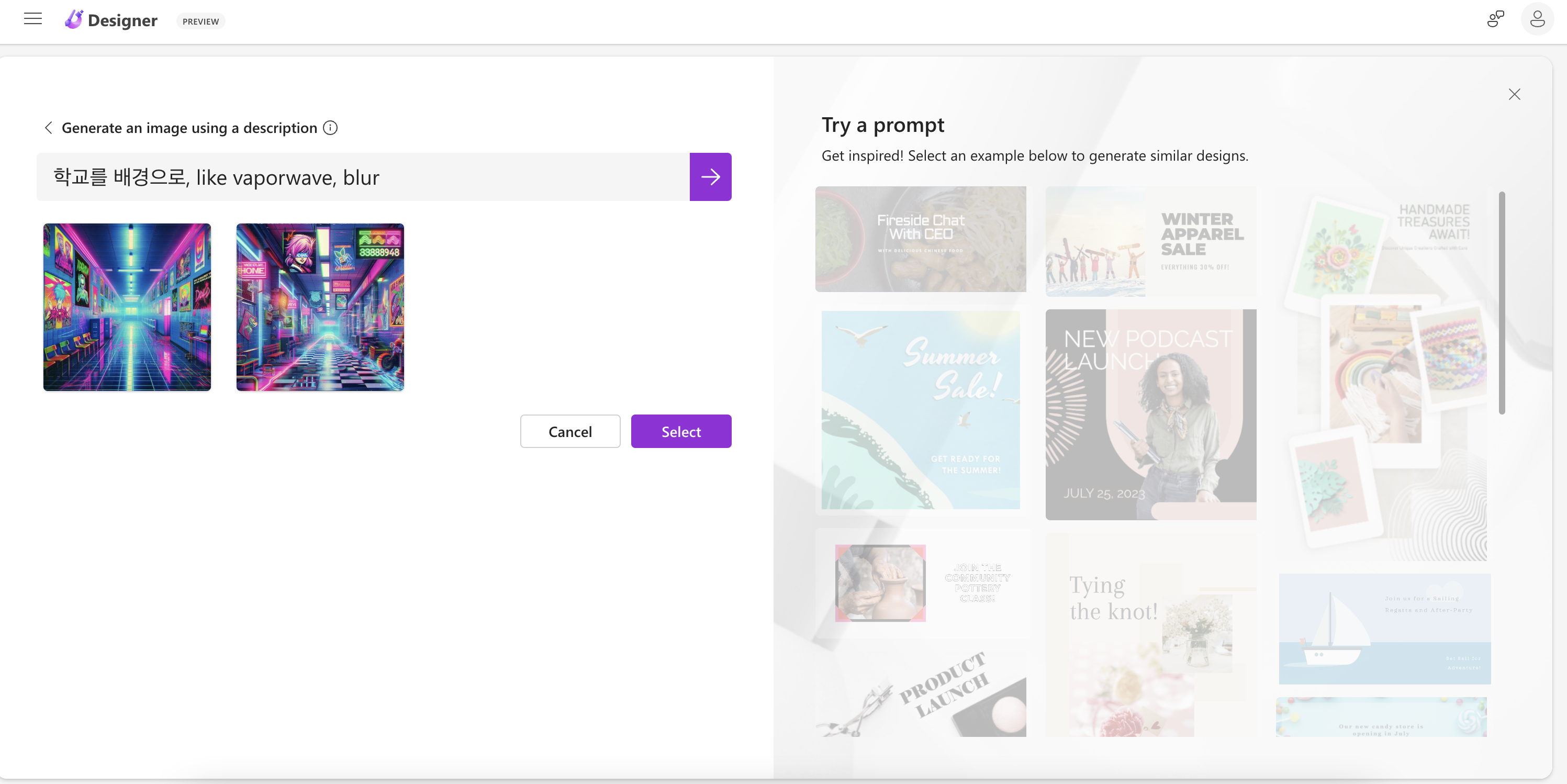The height and width of the screenshot is (784, 1567).
Task: Open the hamburger navigation menu
Action: [33, 19]
